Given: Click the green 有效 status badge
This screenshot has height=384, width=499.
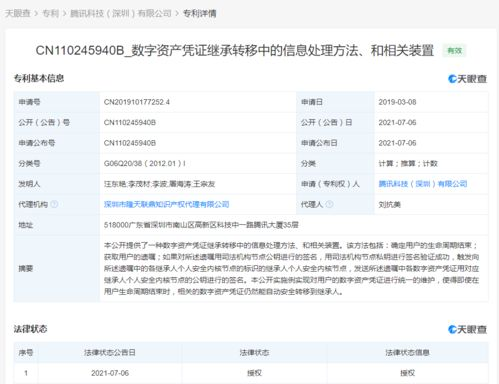Looking at the screenshot, I should coord(454,51).
